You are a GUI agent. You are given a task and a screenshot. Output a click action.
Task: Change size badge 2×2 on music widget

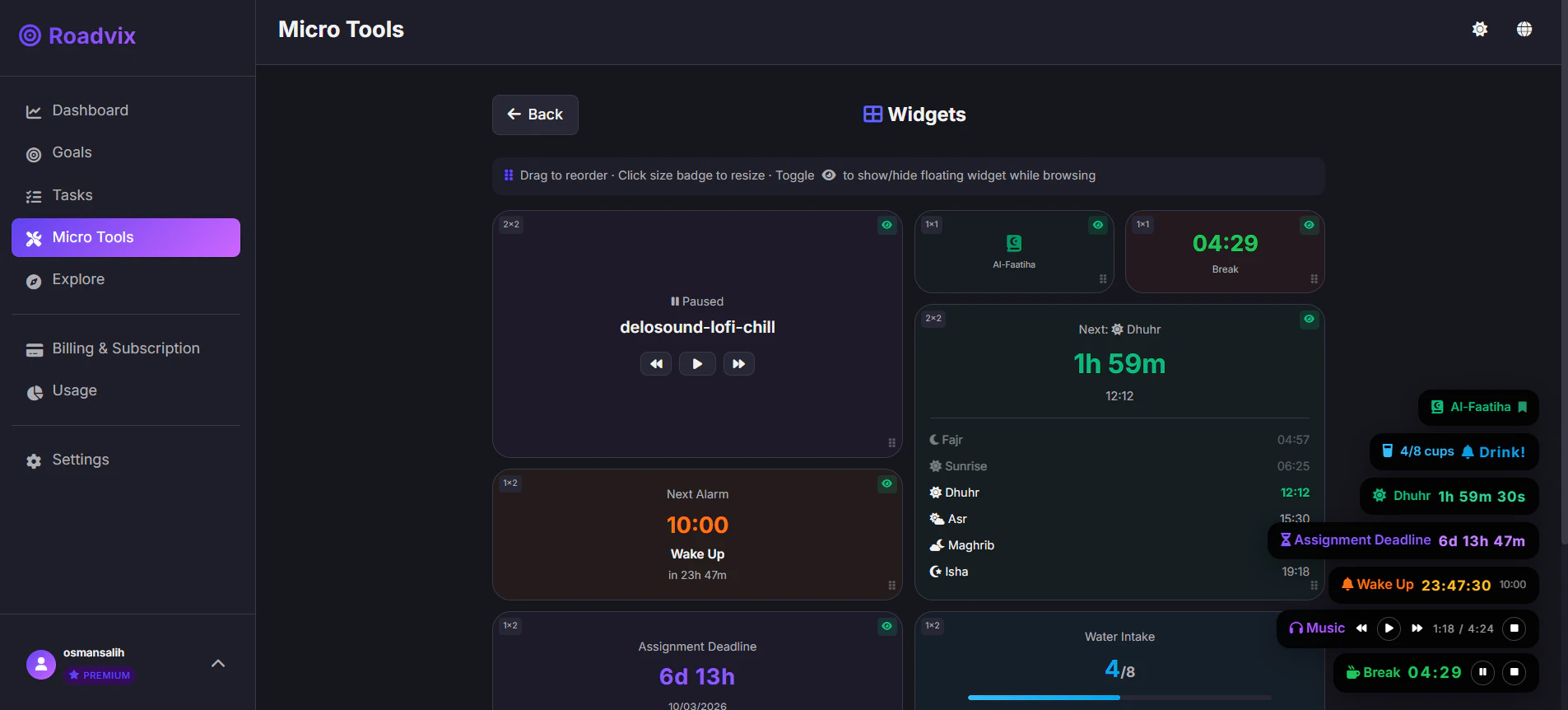click(x=511, y=224)
